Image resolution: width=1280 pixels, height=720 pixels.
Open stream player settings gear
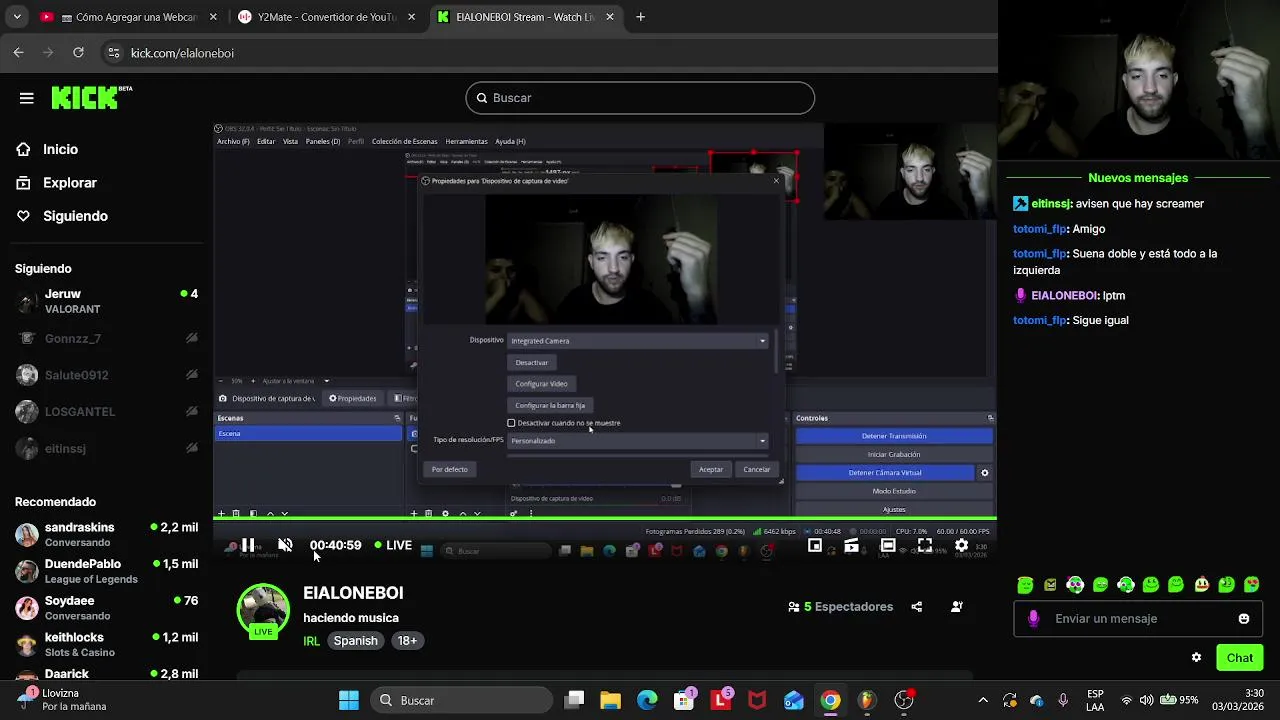coord(961,545)
